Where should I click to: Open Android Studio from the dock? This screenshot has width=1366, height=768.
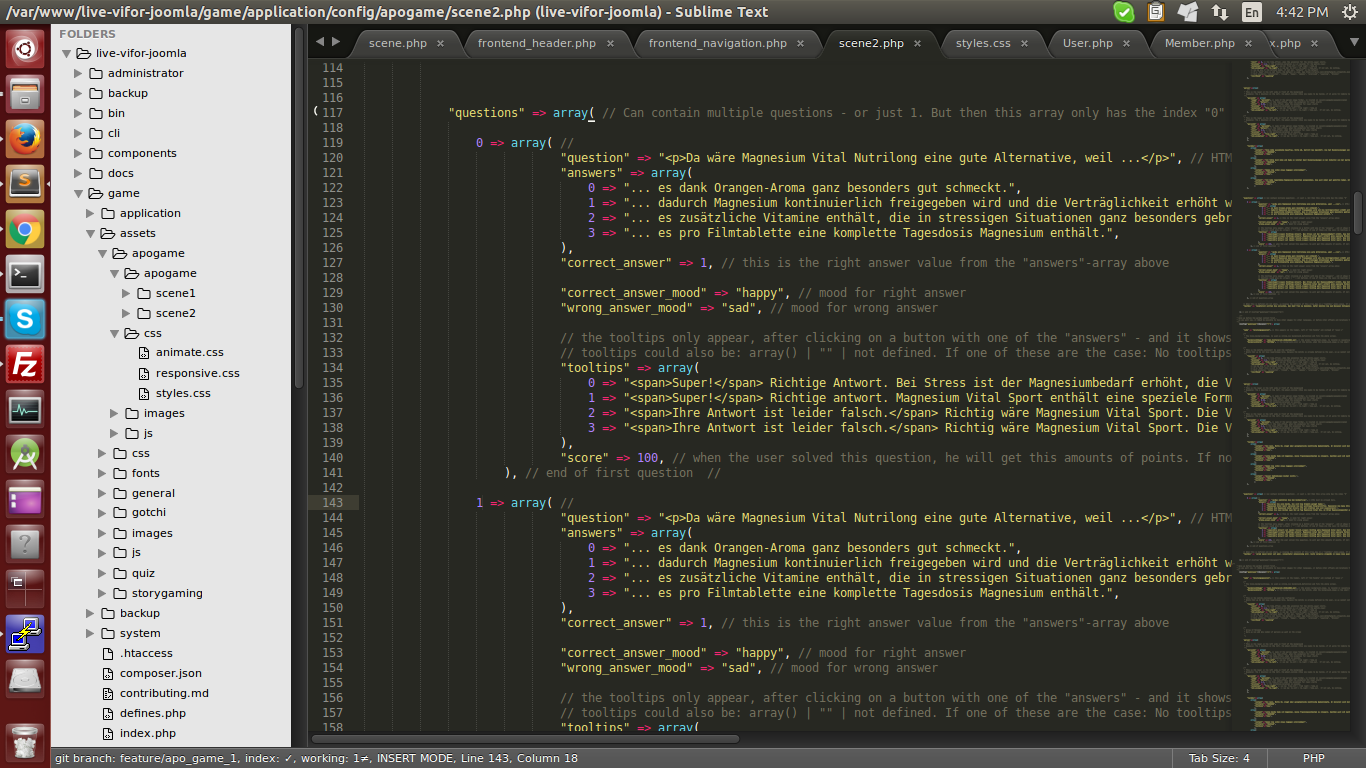tap(25, 455)
